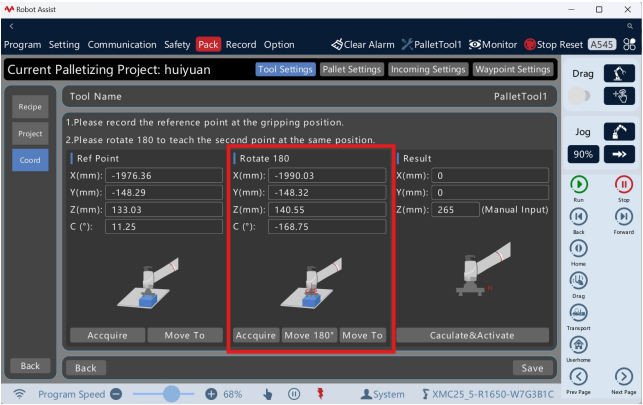Click the Transport pose icon
Screen dimensions: 643x405
[x=579, y=312]
